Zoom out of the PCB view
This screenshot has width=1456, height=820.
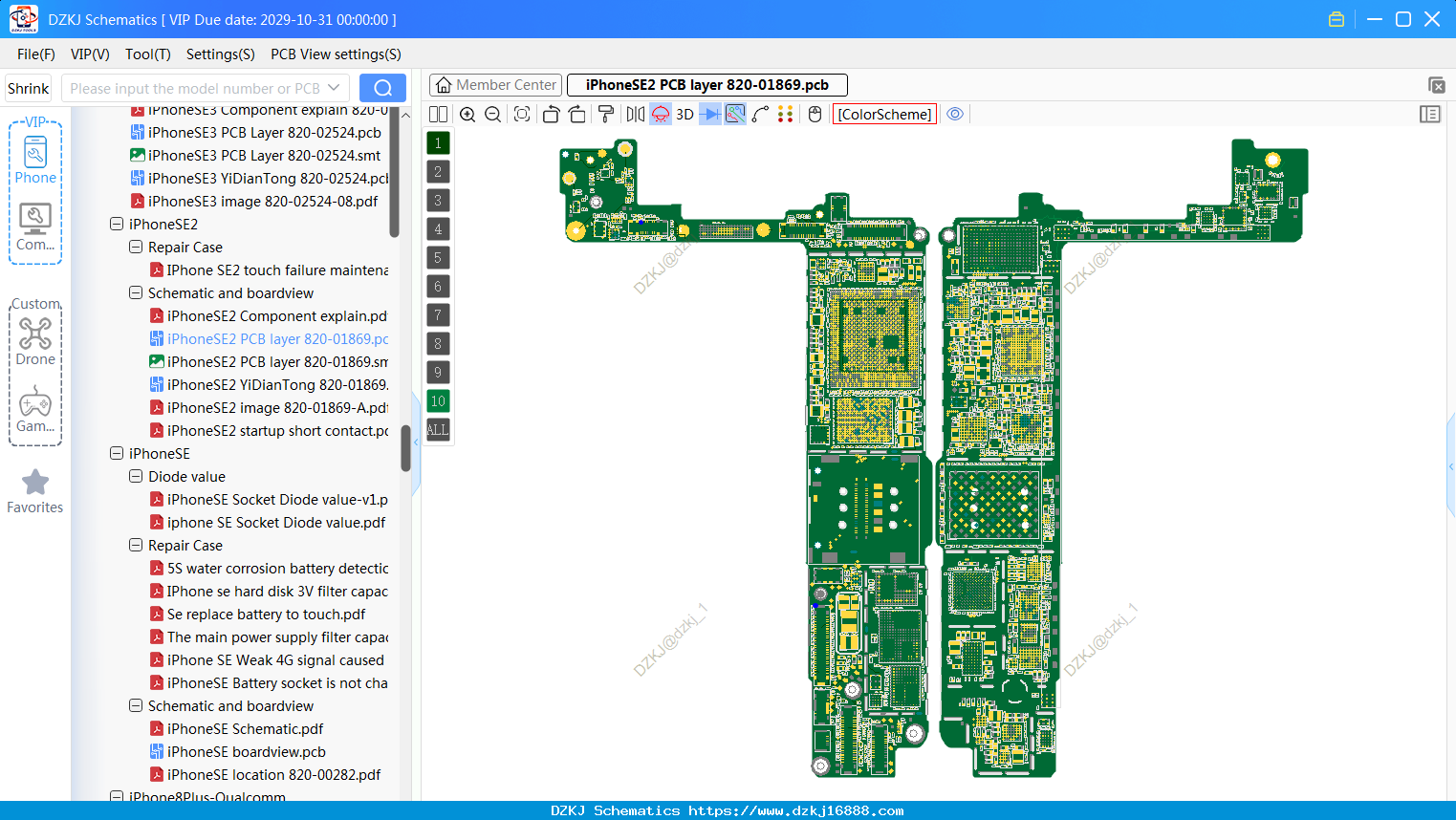coord(493,114)
